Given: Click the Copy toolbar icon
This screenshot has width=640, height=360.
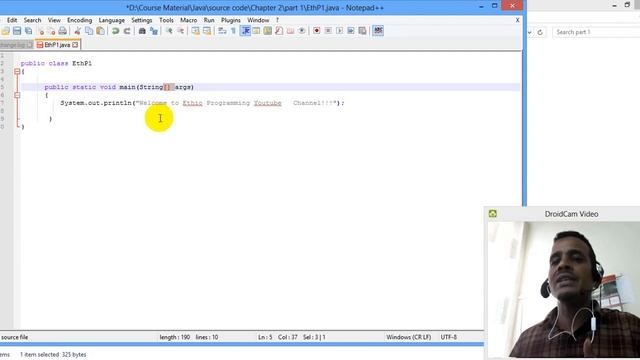Looking at the screenshot, I should click(89, 31).
